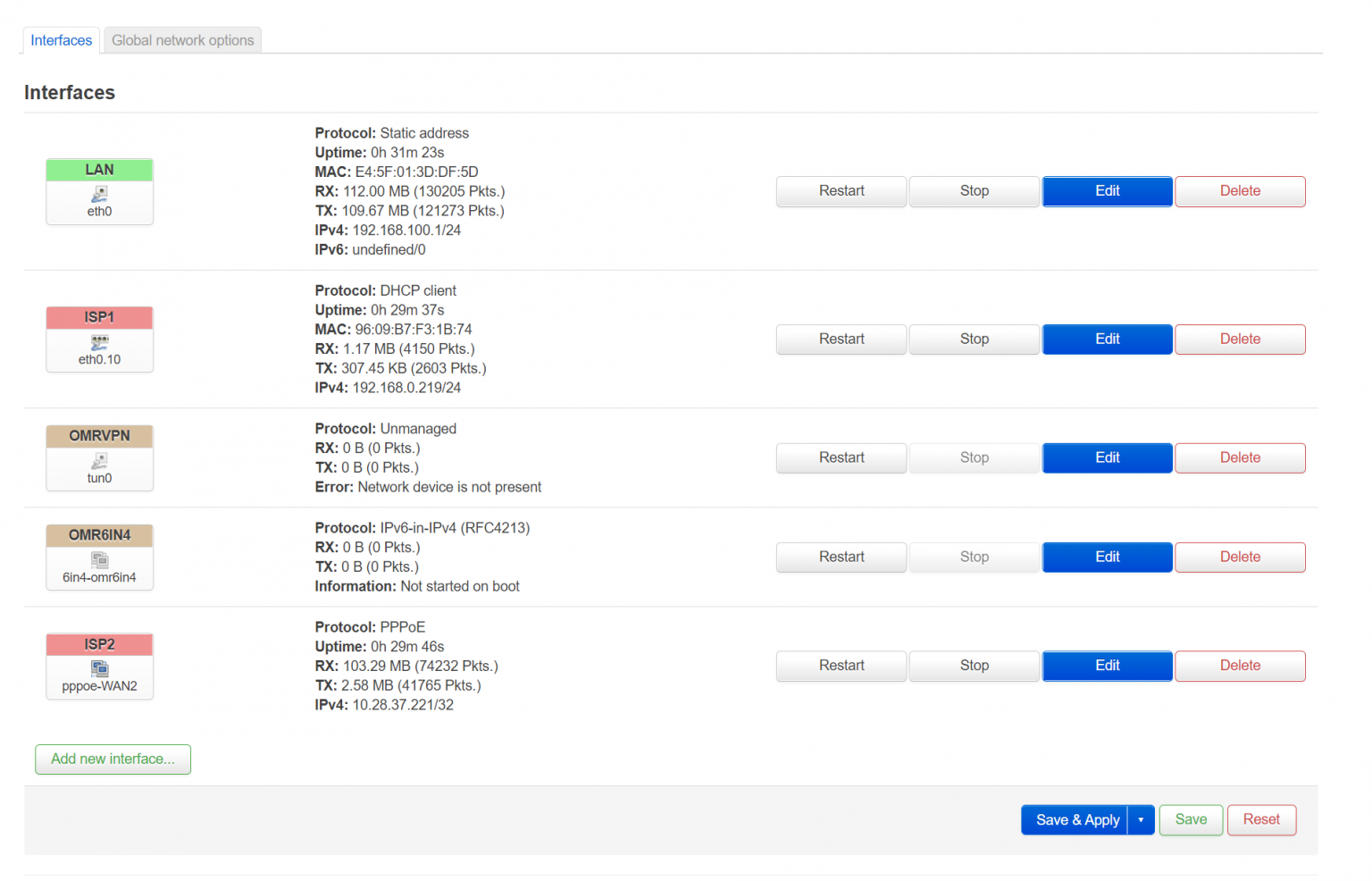Viewport: 1372px width, 881px height.
Task: Click the pppoe-WAN2 device icon under ISP2
Action: coord(99,668)
